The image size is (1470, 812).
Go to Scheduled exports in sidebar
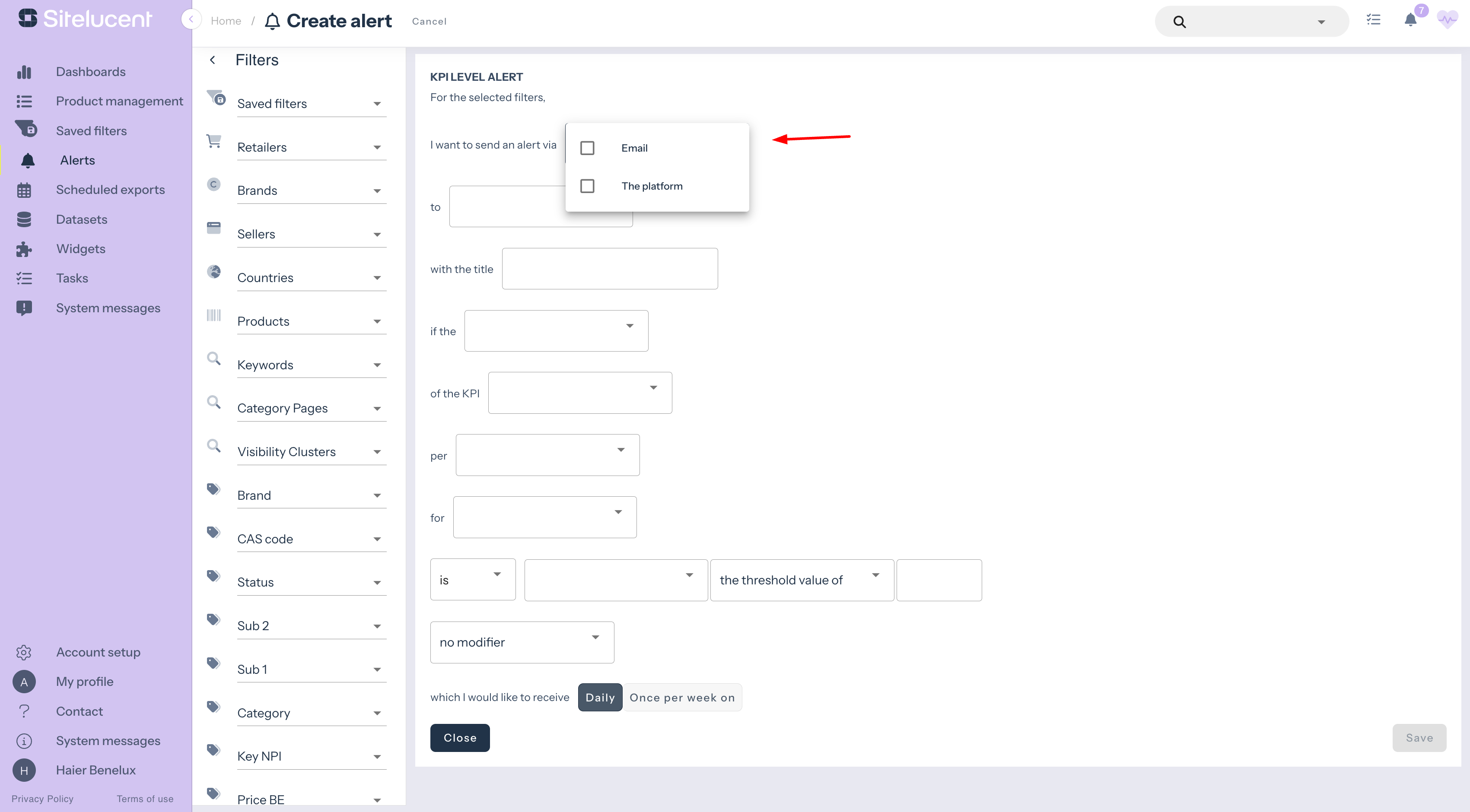coord(110,190)
